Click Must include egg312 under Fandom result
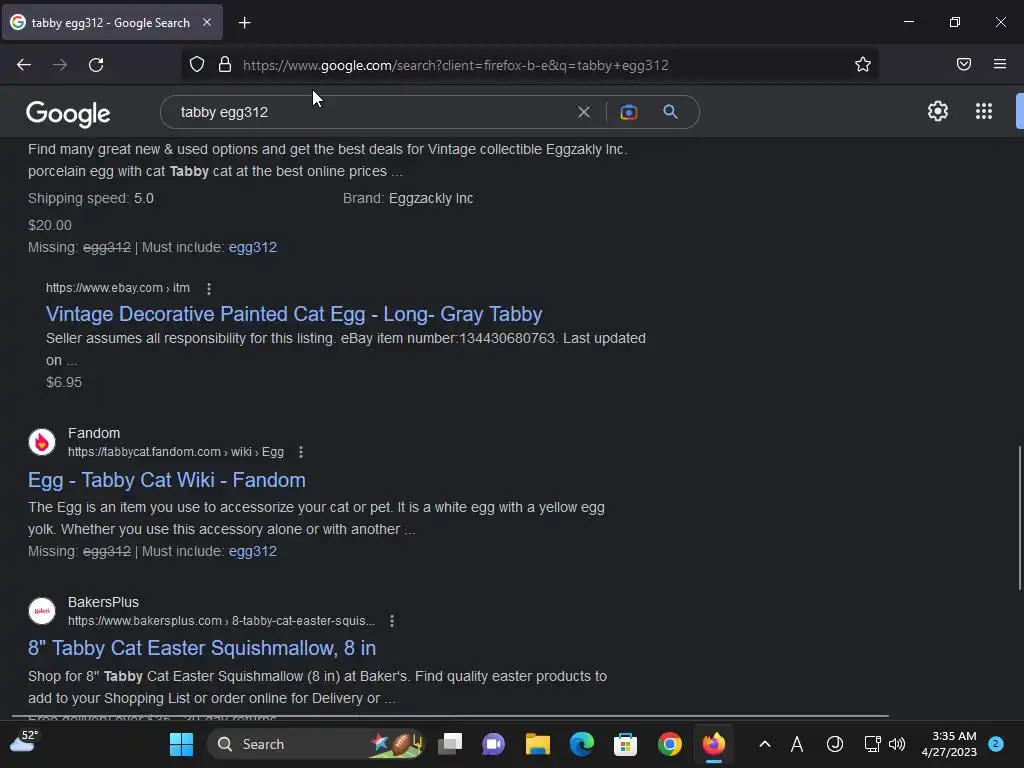Image resolution: width=1024 pixels, height=768 pixels. pyautogui.click(x=252, y=551)
